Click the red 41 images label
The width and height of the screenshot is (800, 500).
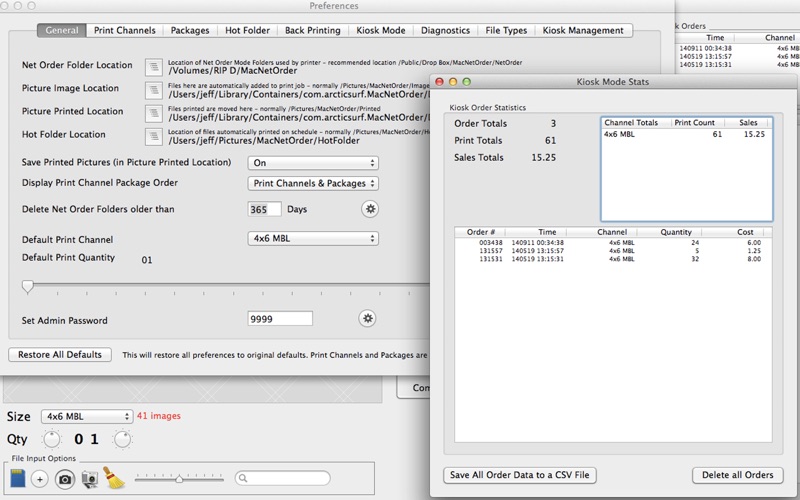159,416
